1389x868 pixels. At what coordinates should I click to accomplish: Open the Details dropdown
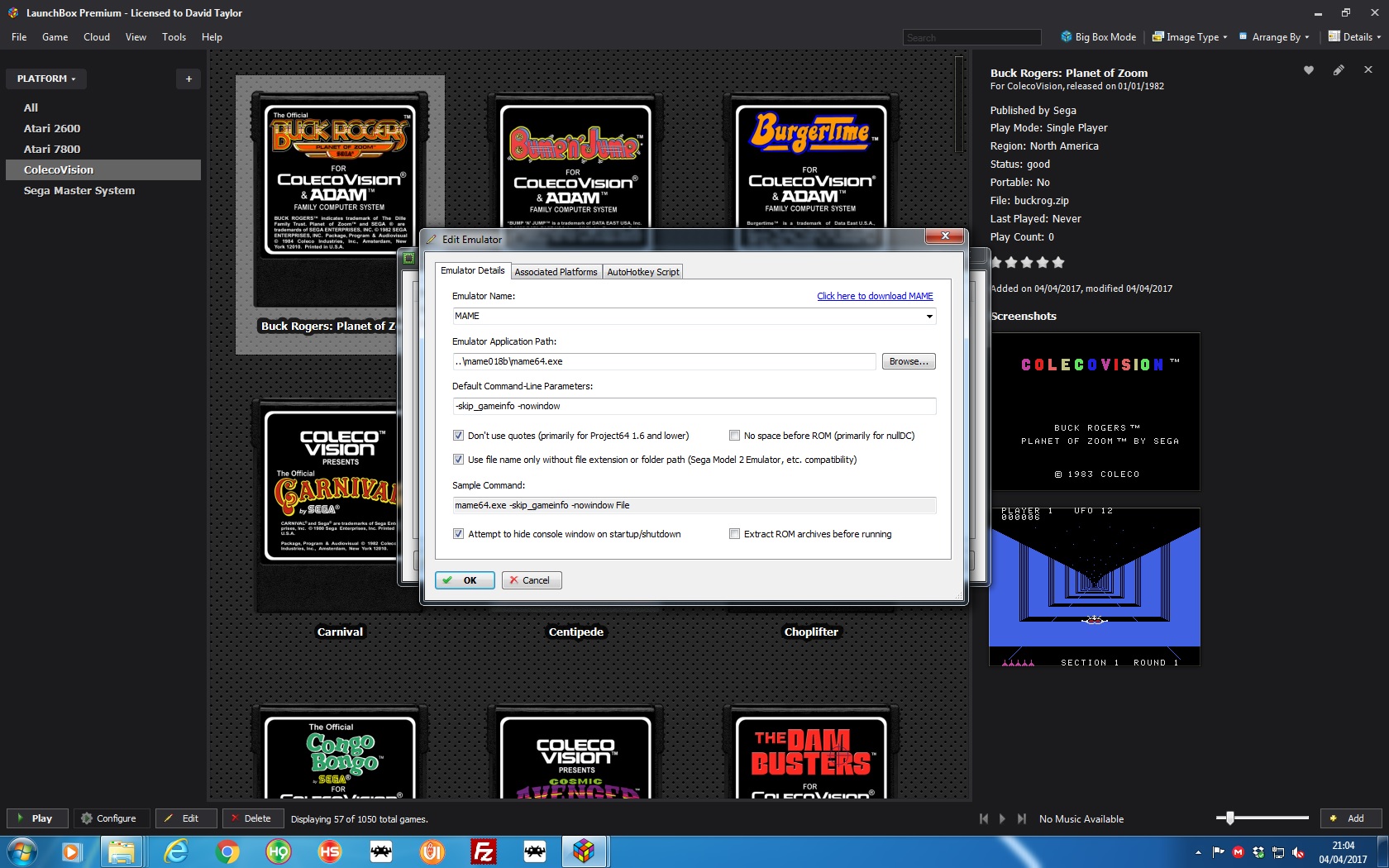pos(1355,37)
